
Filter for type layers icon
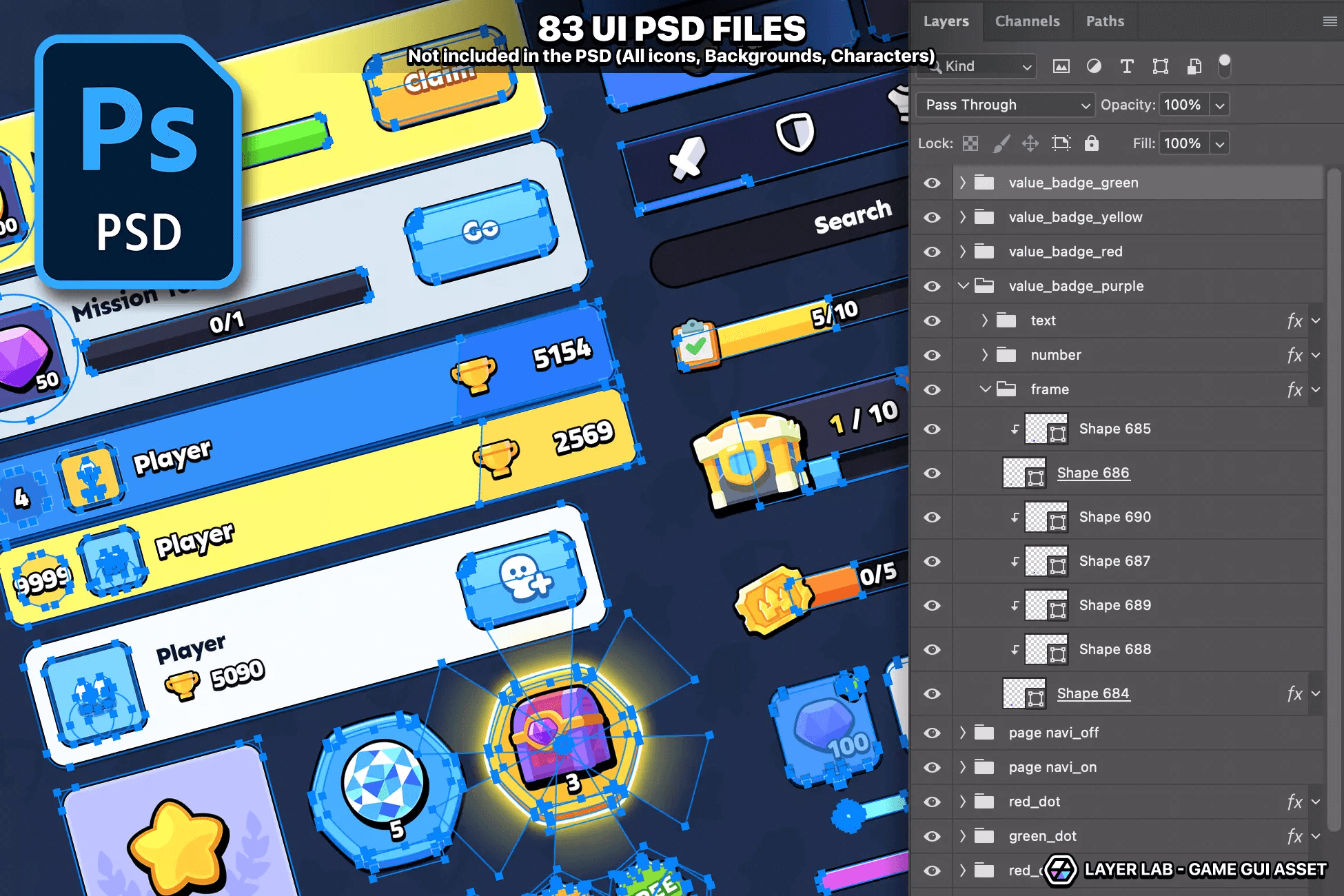click(x=1127, y=66)
